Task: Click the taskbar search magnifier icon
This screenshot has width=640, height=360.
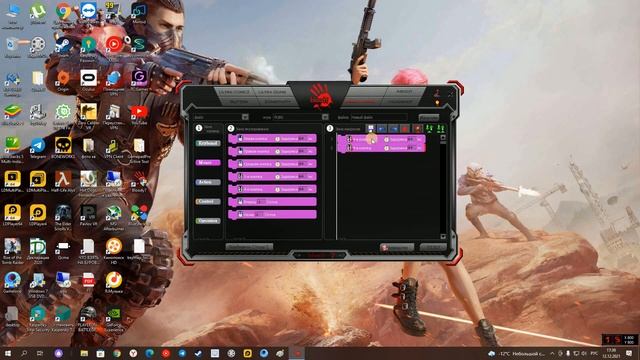Action: coord(24,353)
